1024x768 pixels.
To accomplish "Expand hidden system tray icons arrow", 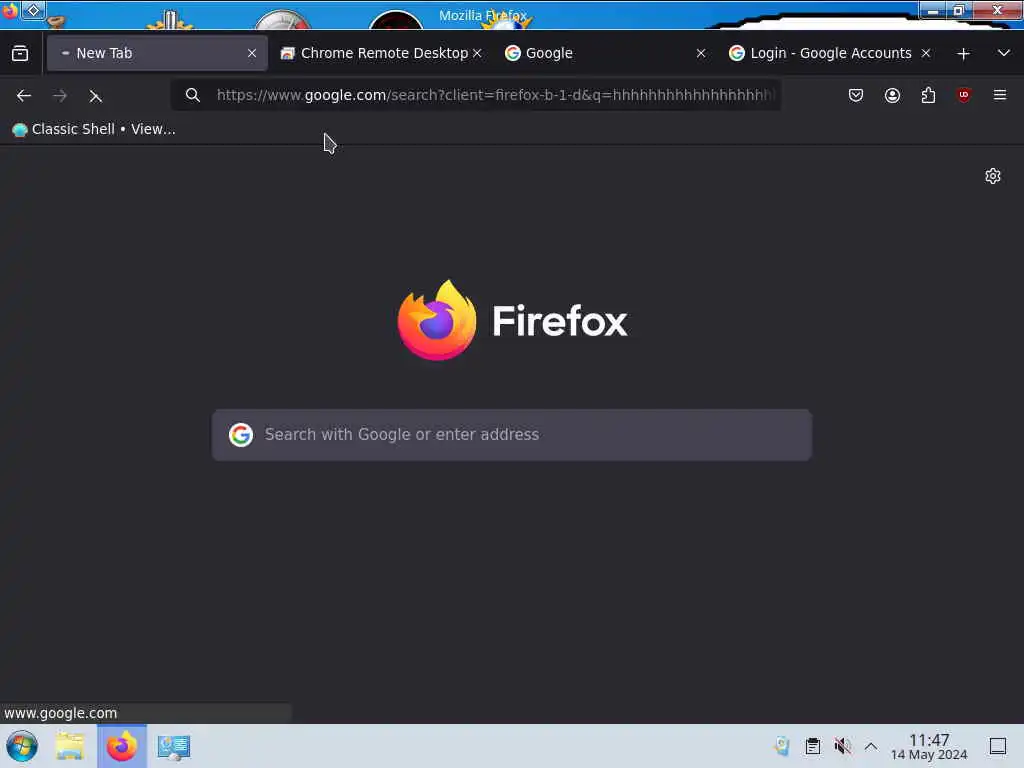I will tap(871, 746).
